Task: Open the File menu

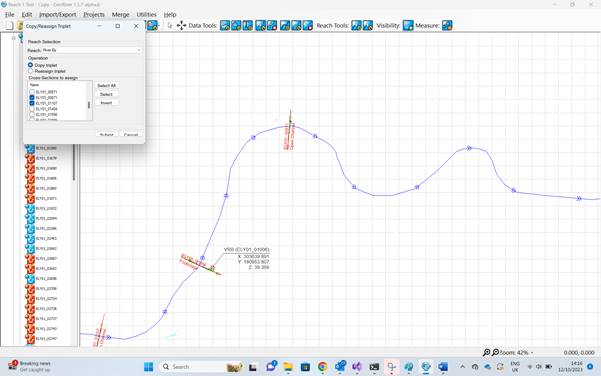Action: point(10,15)
